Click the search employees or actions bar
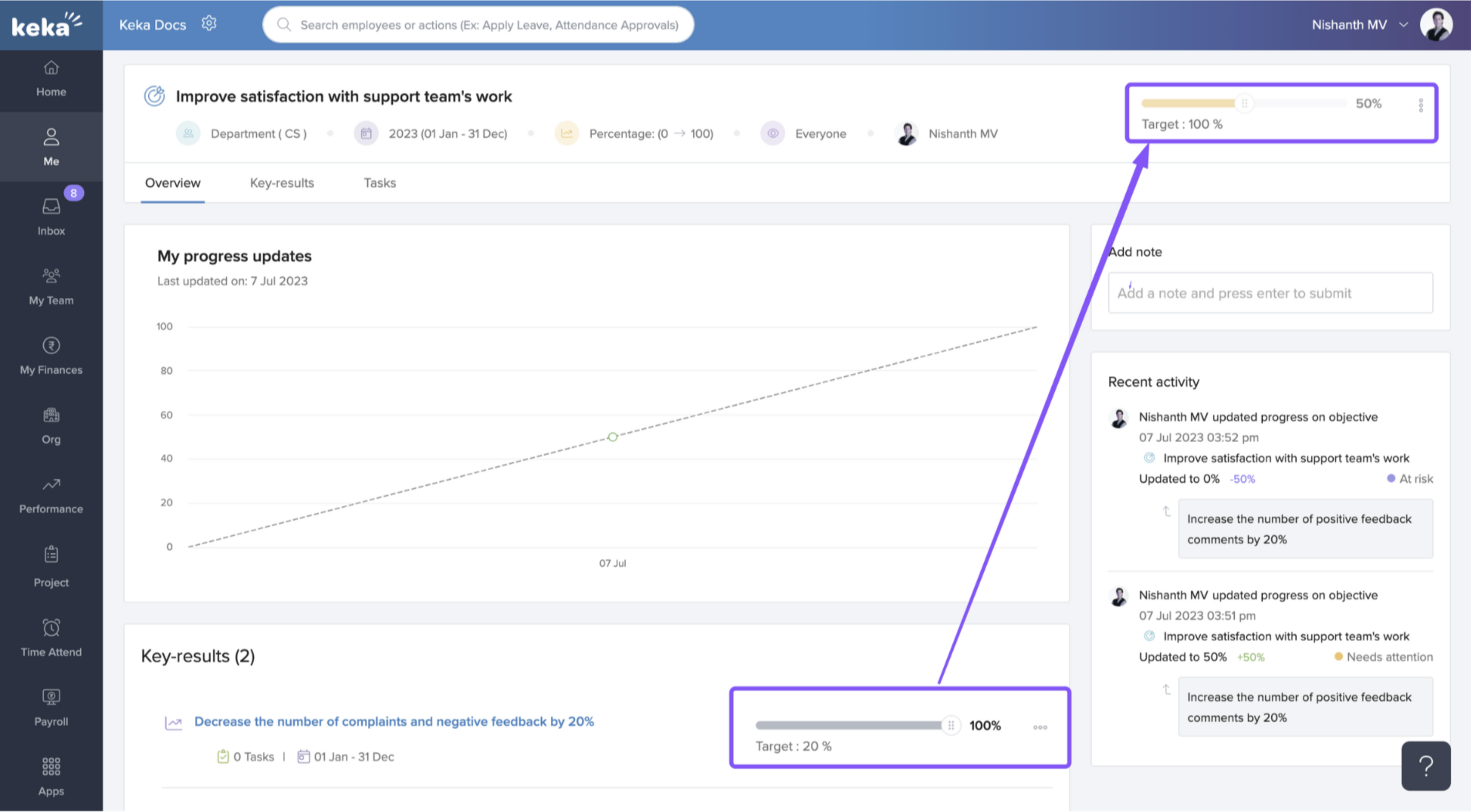 click(478, 25)
